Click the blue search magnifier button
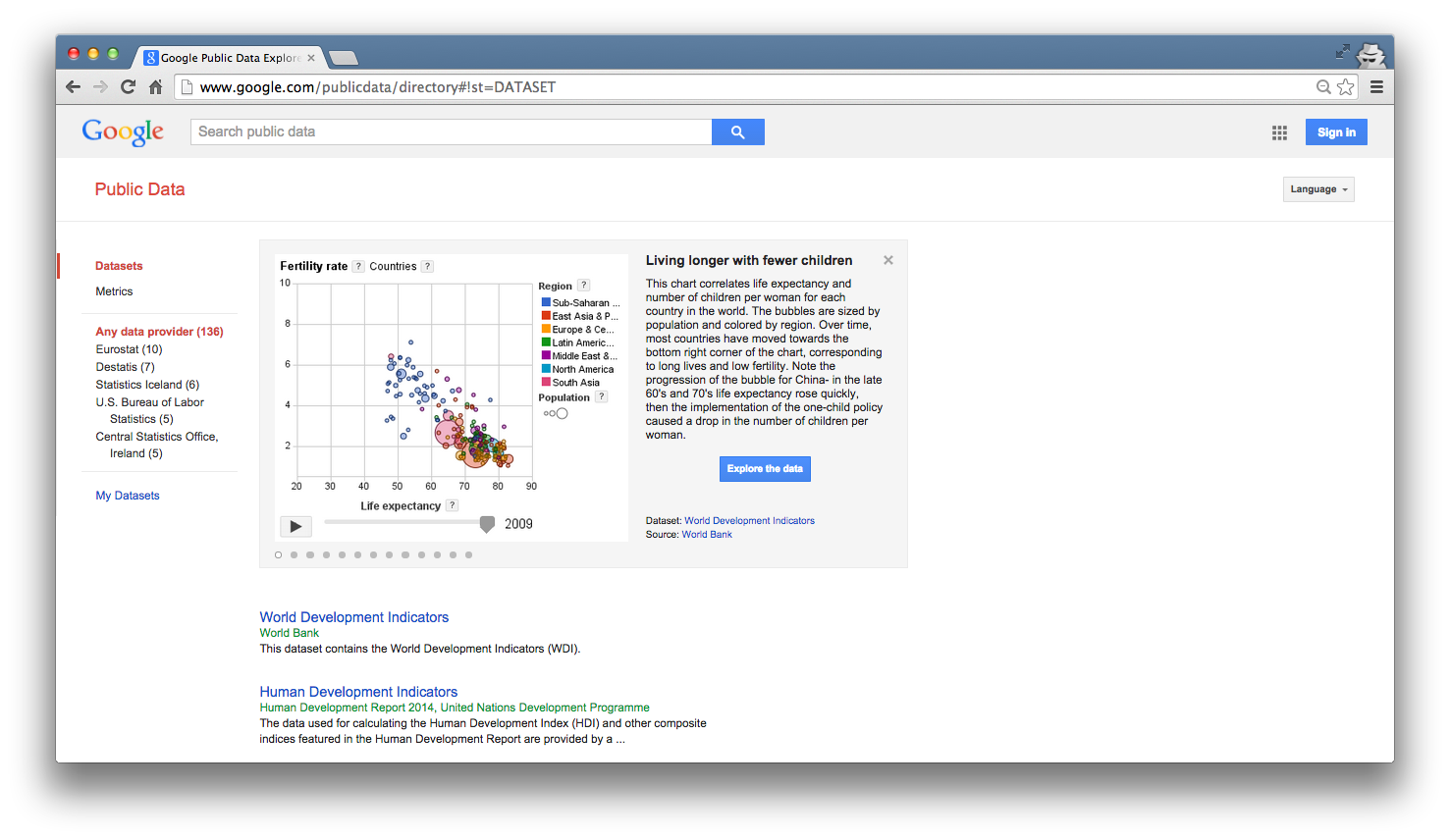Image resolution: width=1450 pixels, height=840 pixels. tap(737, 131)
